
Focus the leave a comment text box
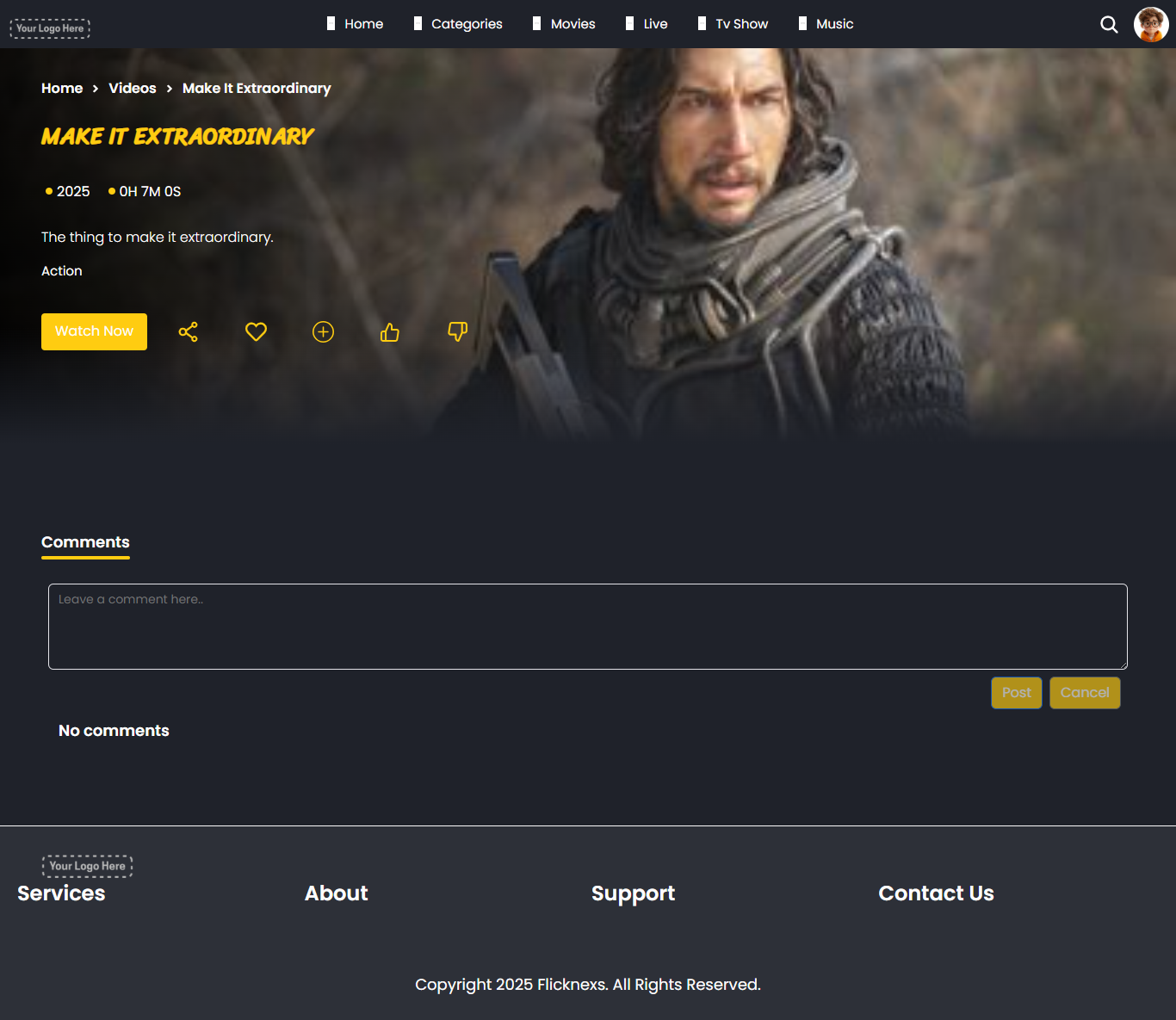587,627
